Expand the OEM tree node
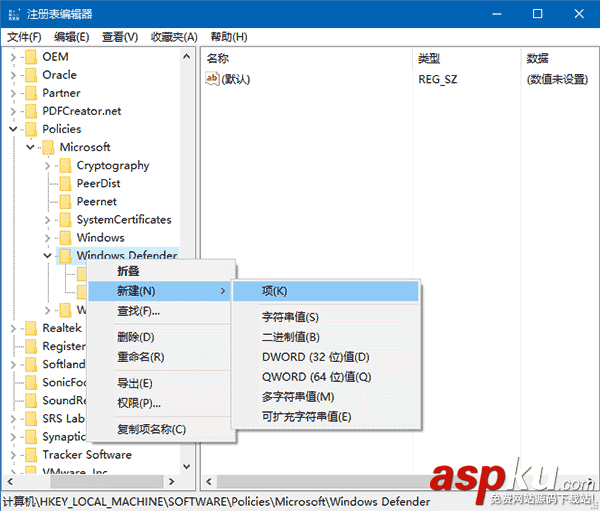This screenshot has height=511, width=600. 13,57
